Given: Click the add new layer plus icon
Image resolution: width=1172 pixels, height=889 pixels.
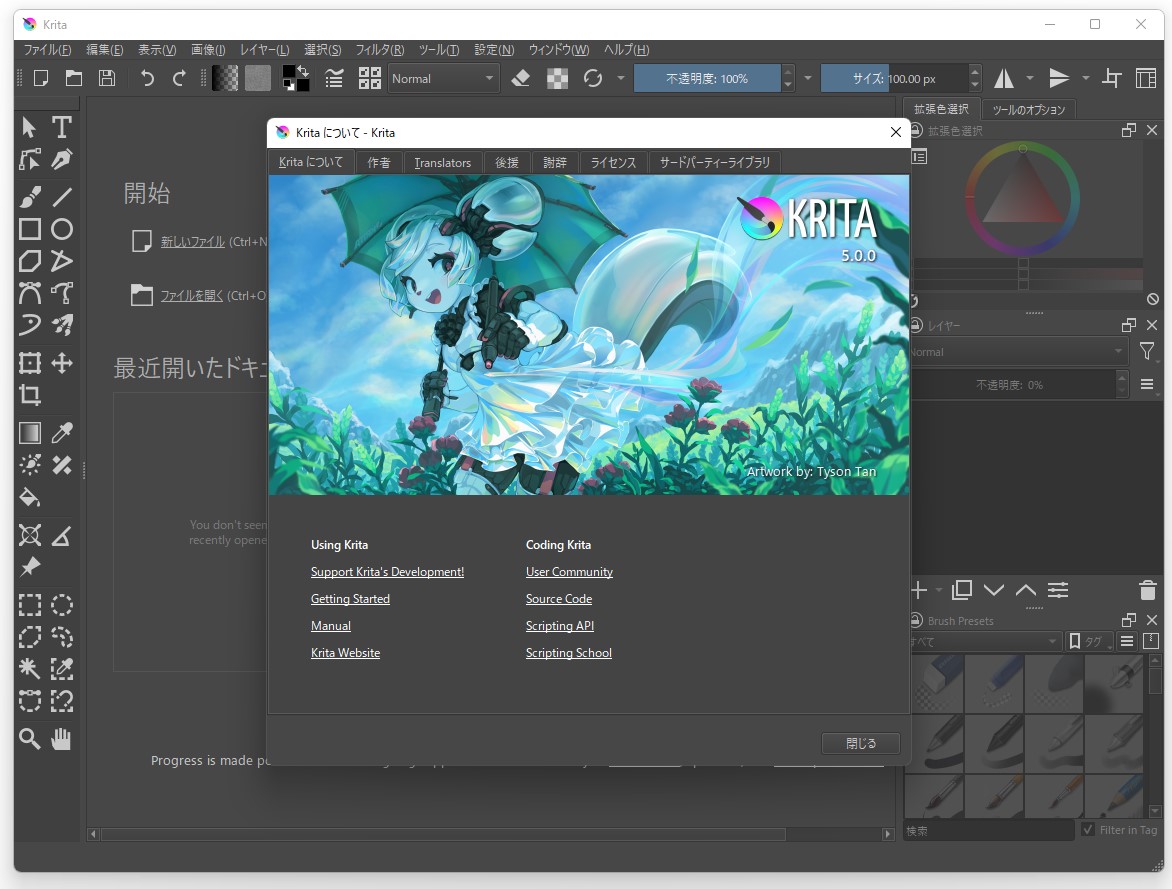Looking at the screenshot, I should click(x=917, y=590).
